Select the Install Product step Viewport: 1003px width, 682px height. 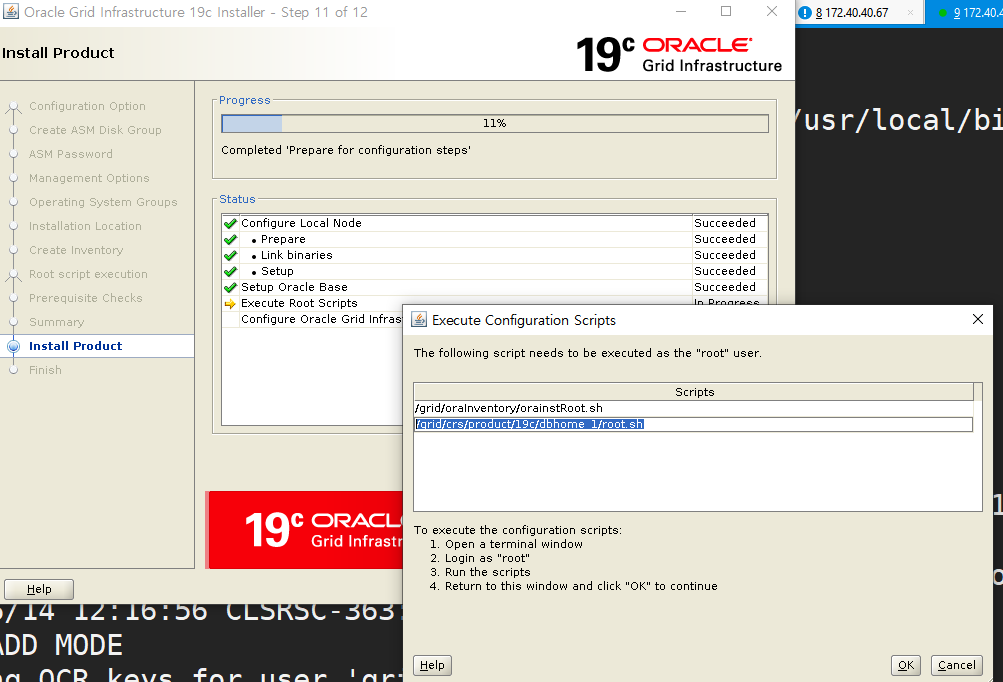75,346
